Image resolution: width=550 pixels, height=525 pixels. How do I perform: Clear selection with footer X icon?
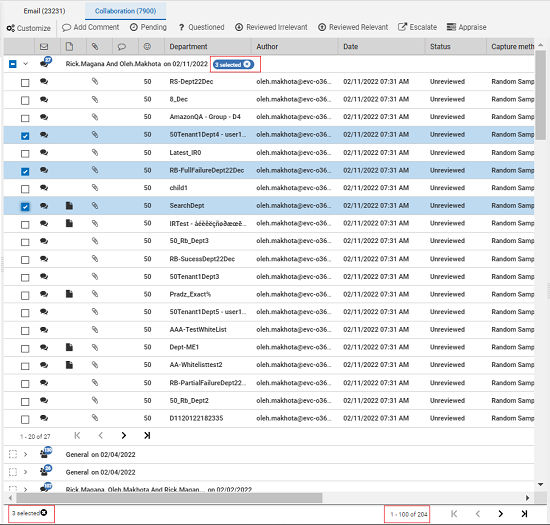click(x=43, y=513)
